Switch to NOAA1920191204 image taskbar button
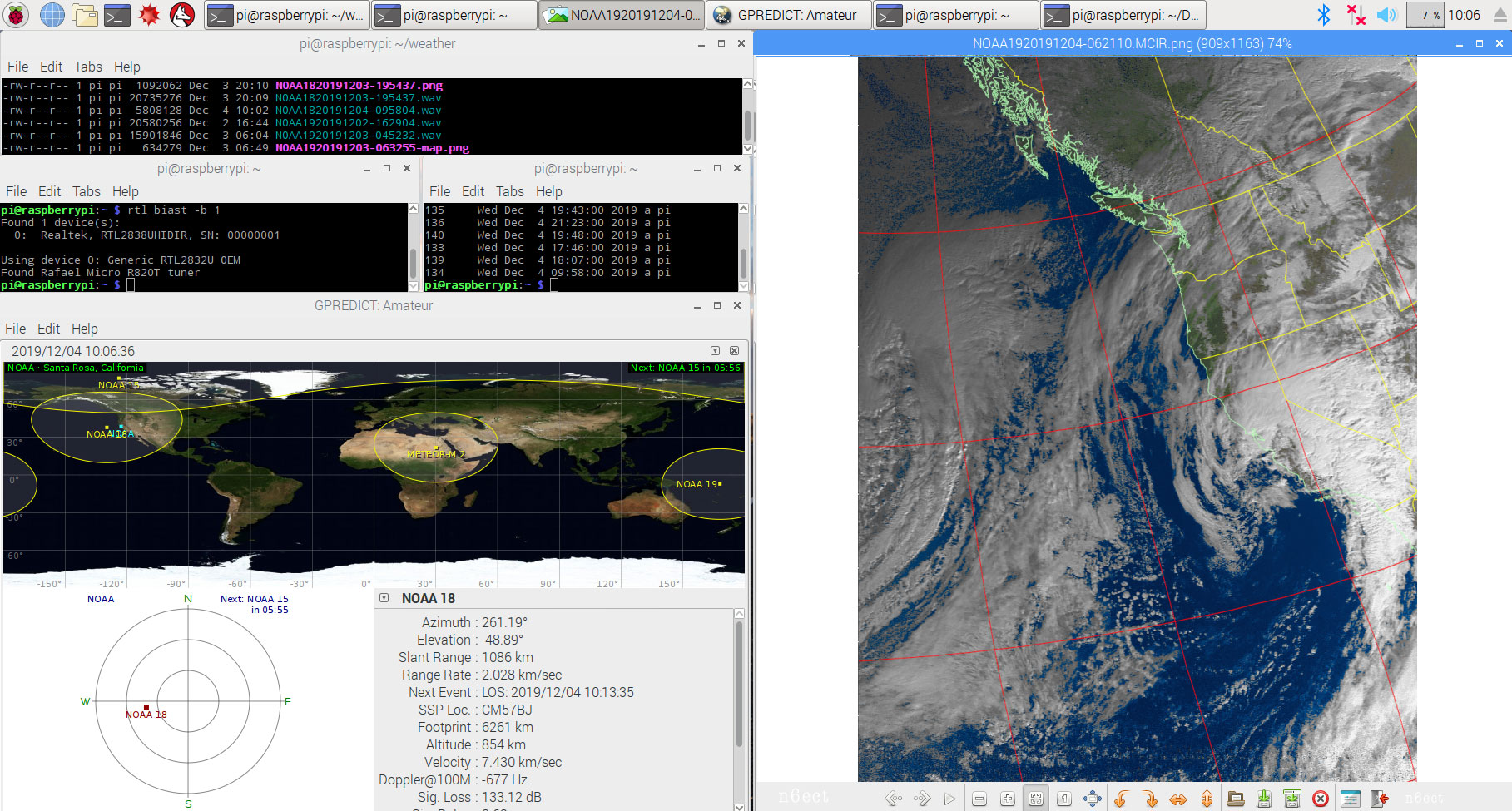 [622, 15]
